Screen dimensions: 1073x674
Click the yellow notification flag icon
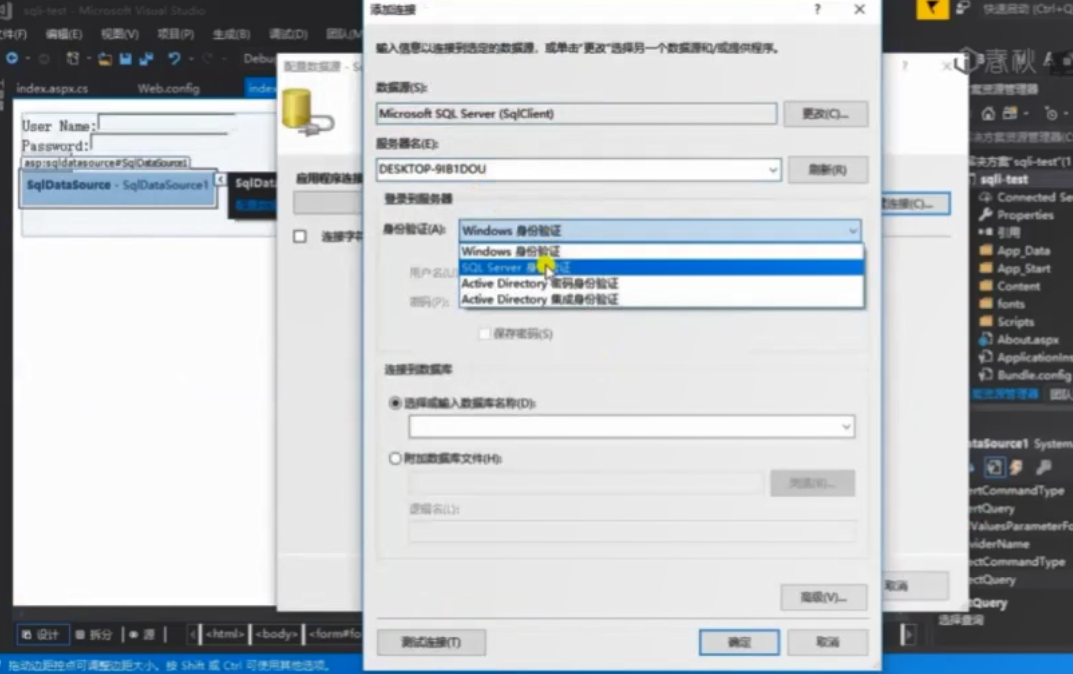click(932, 9)
